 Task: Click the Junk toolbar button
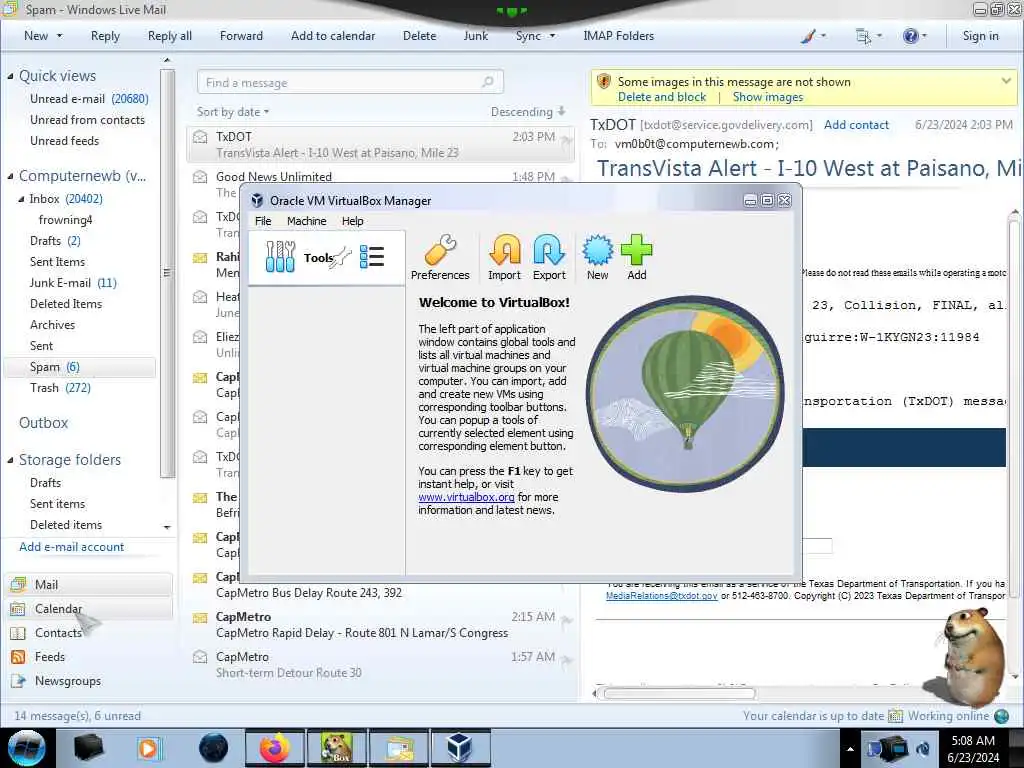click(x=475, y=36)
